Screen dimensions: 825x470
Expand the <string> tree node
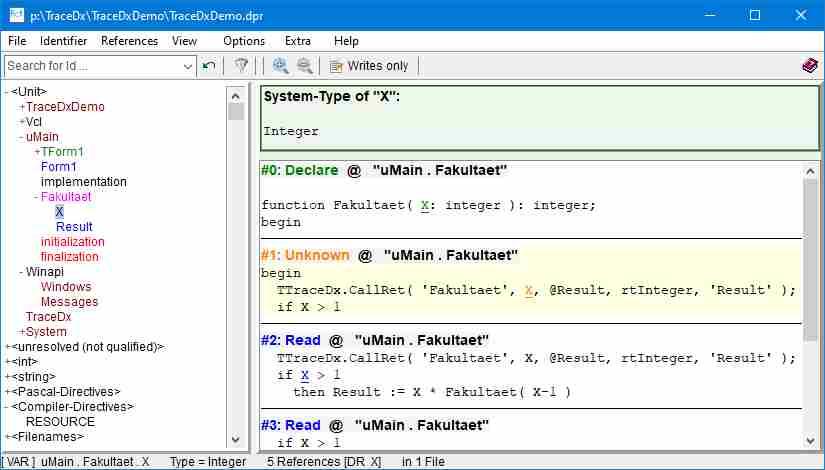pos(7,377)
